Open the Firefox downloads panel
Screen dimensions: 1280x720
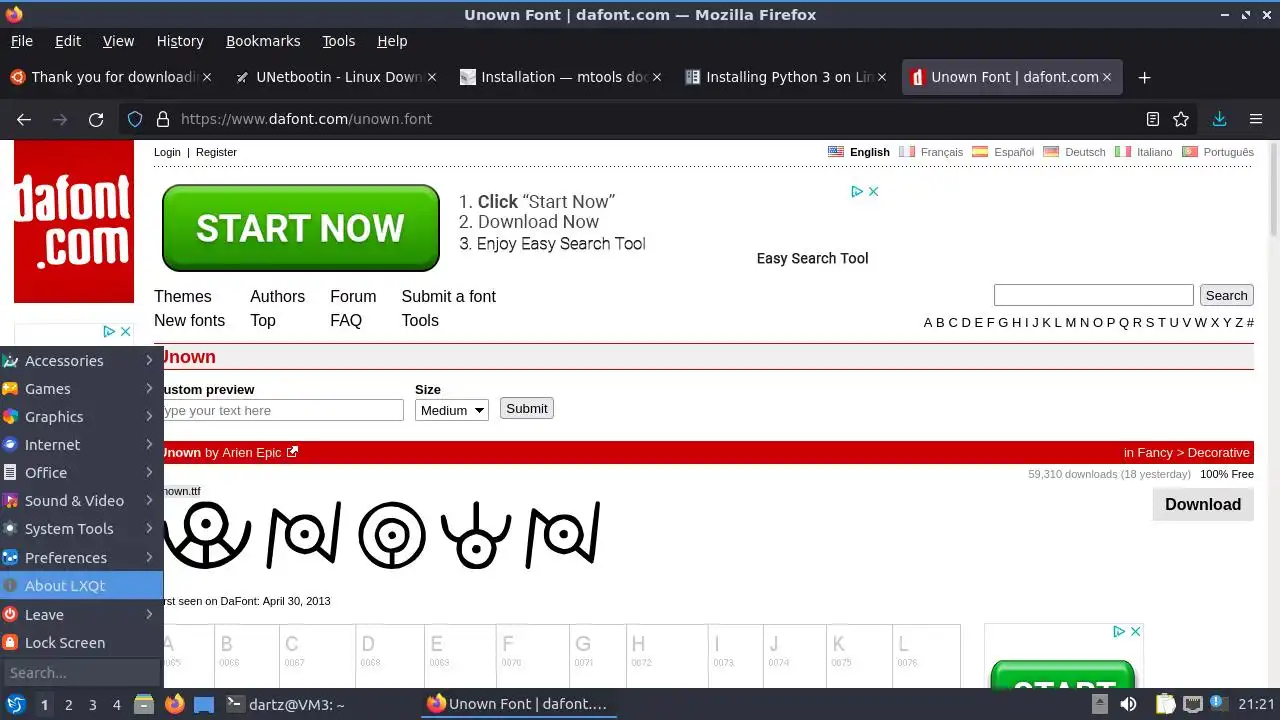pos(1219,119)
